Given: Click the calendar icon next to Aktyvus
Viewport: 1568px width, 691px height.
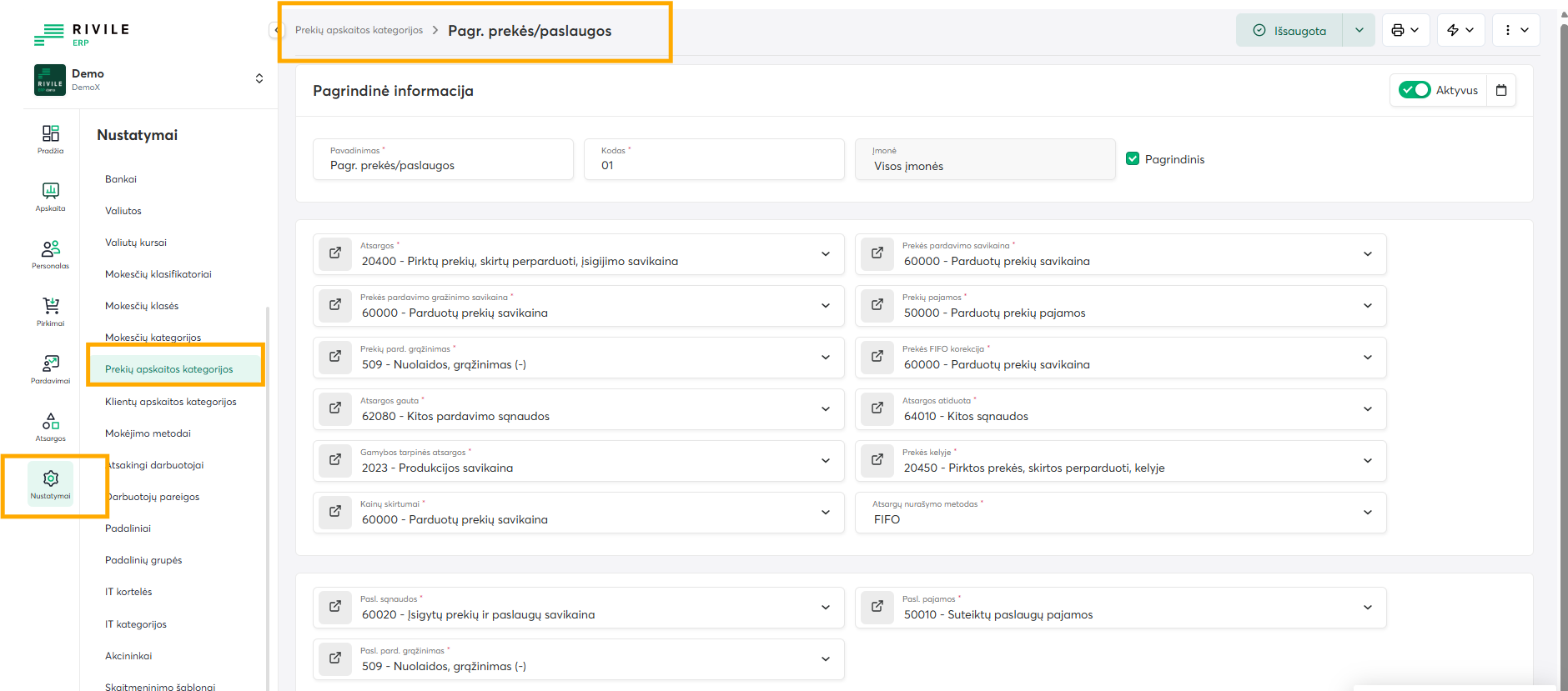Looking at the screenshot, I should coord(1501,90).
